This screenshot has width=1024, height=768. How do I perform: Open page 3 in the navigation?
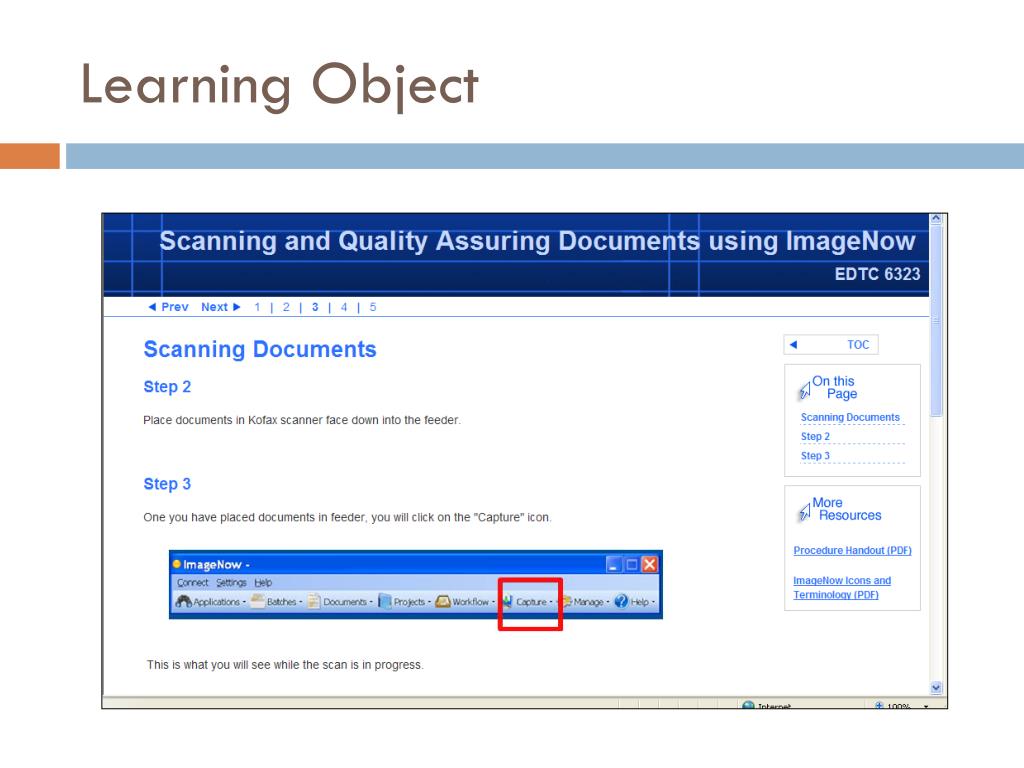[x=315, y=307]
